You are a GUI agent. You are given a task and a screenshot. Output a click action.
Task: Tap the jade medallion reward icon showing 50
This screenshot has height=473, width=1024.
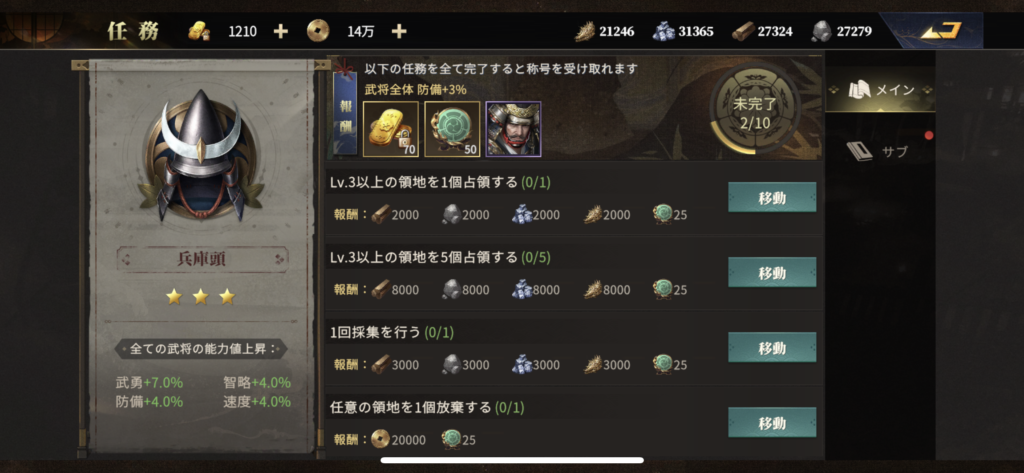click(x=452, y=129)
